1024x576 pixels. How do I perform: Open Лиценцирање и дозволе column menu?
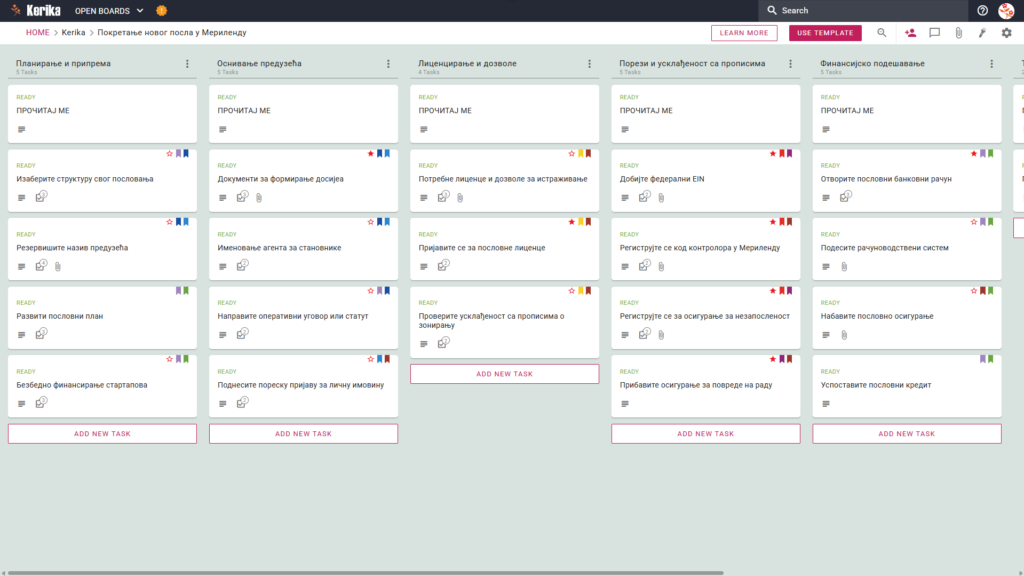(590, 64)
